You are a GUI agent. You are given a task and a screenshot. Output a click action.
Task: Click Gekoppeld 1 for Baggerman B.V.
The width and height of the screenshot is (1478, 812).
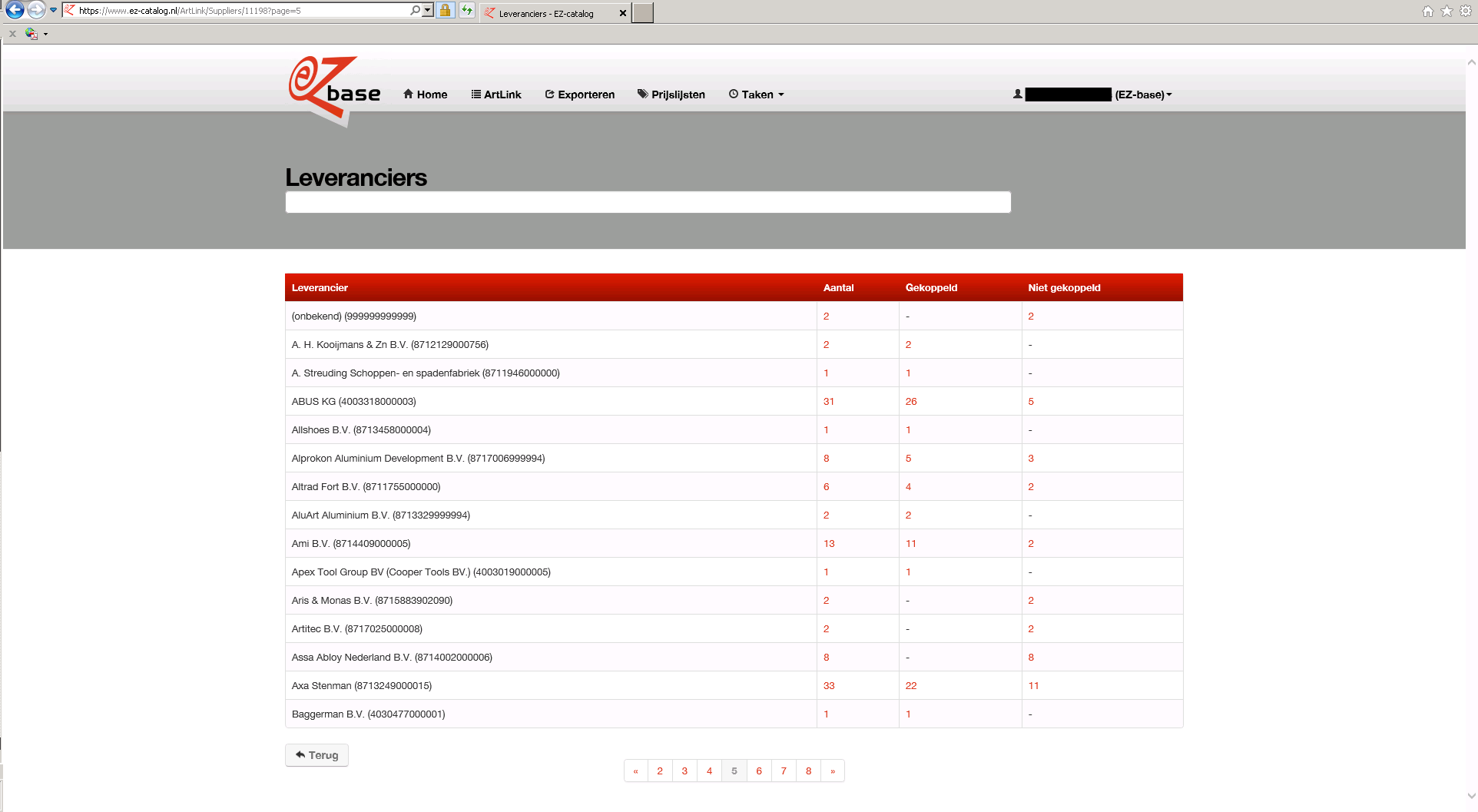908,714
